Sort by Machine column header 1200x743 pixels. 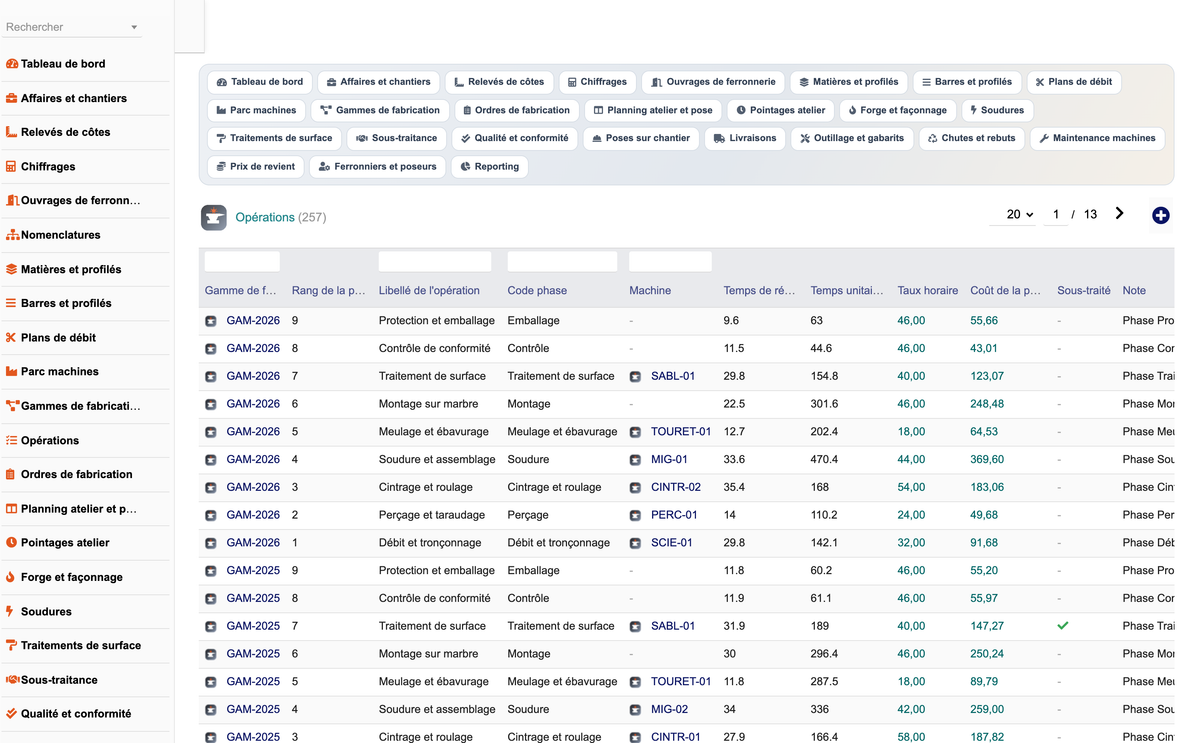click(x=650, y=291)
